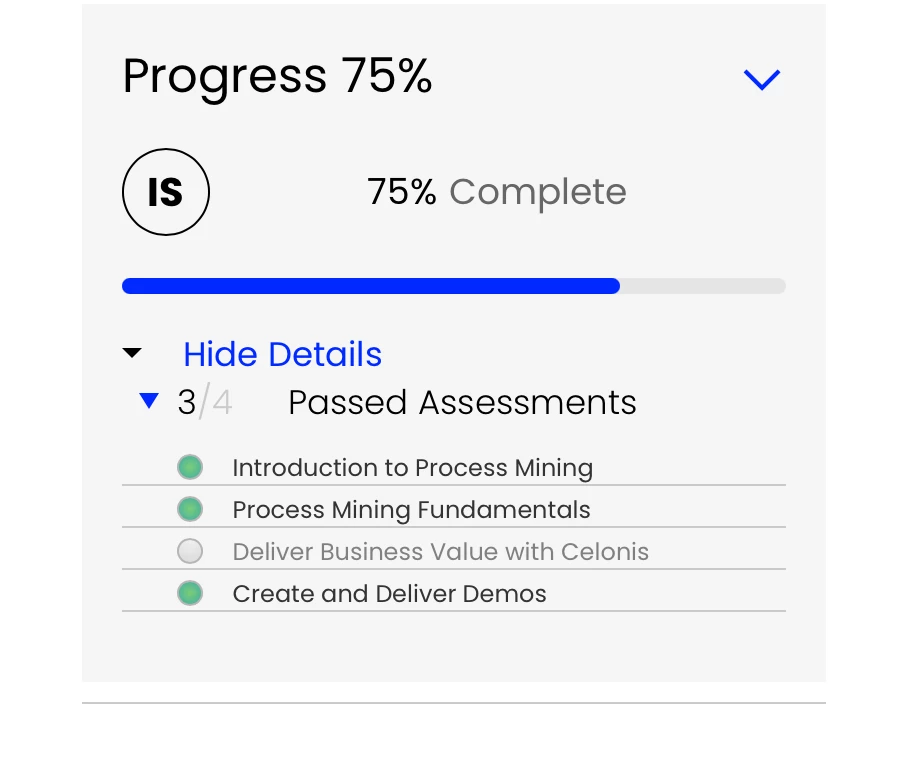Open the Process Mining Fundamentals assessment
The width and height of the screenshot is (902, 772).
[x=411, y=509]
